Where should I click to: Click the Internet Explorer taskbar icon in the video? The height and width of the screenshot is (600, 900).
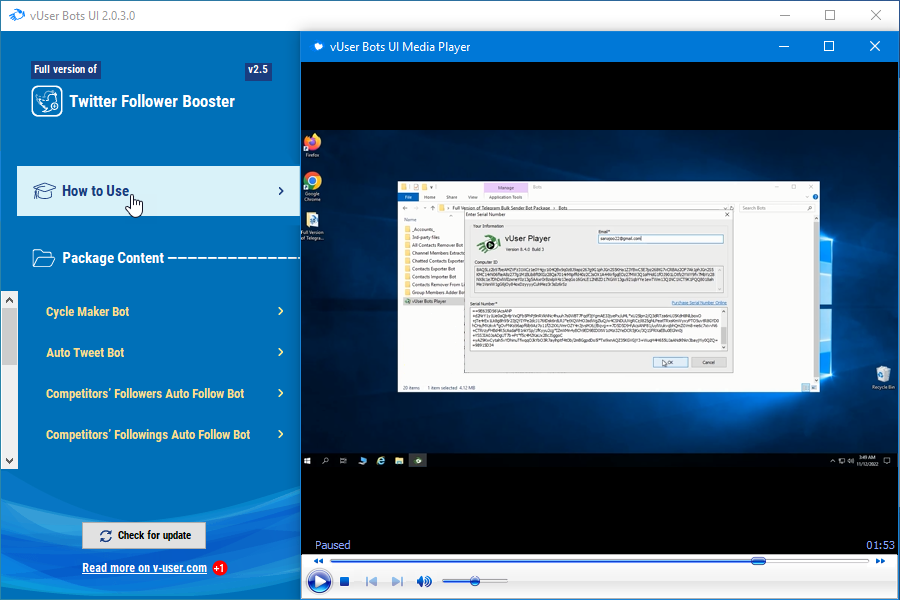pyautogui.click(x=381, y=461)
